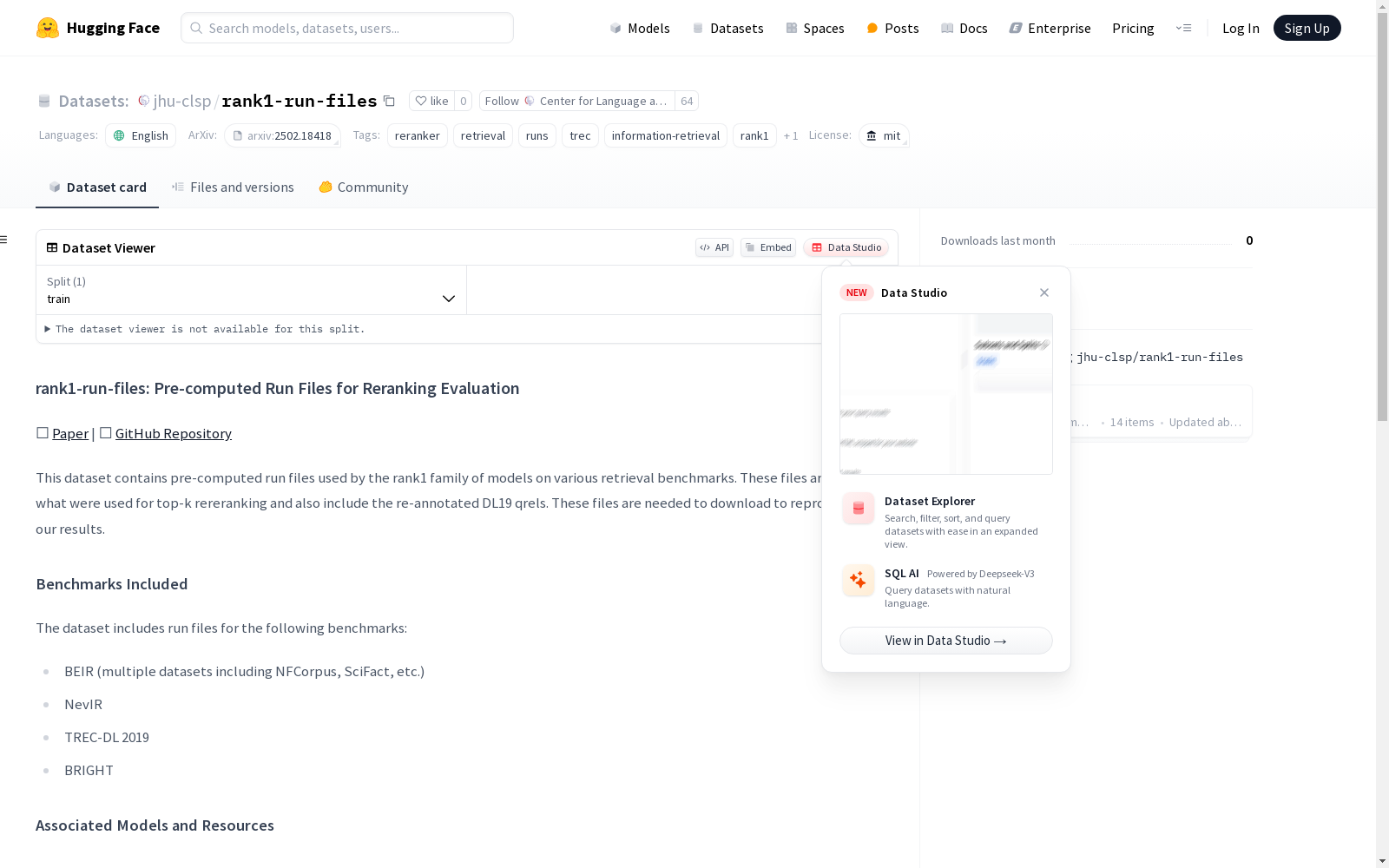Screen dimensions: 1389x868
Task: Click the Embed button in Dataset Viewer
Action: click(x=768, y=247)
